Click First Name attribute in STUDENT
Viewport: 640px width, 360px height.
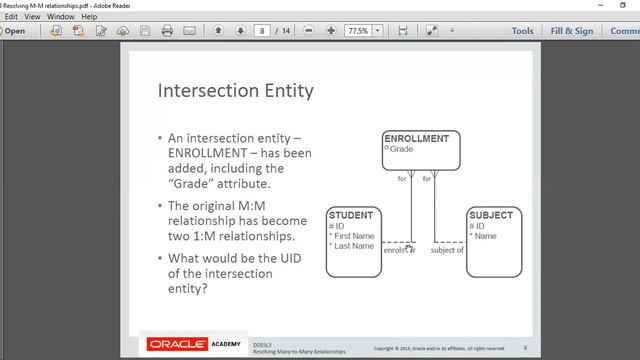(x=354, y=236)
